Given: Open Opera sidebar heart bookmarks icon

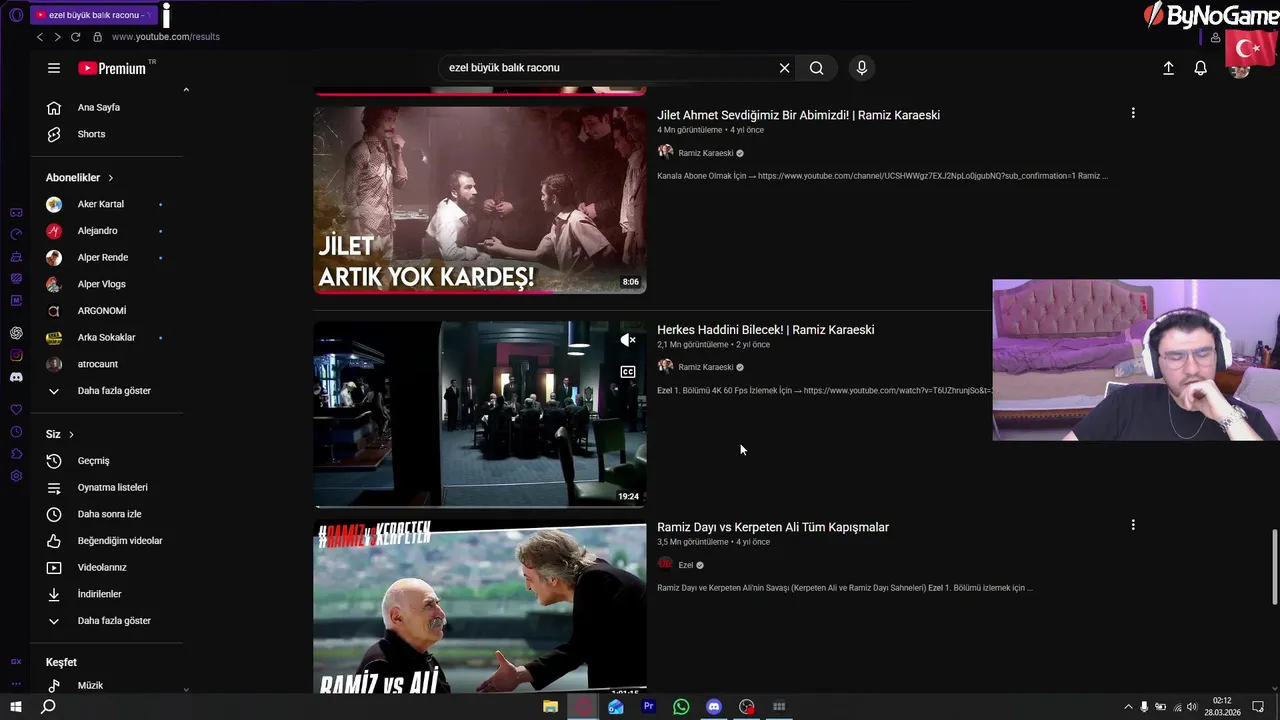Looking at the screenshot, I should point(16,410).
